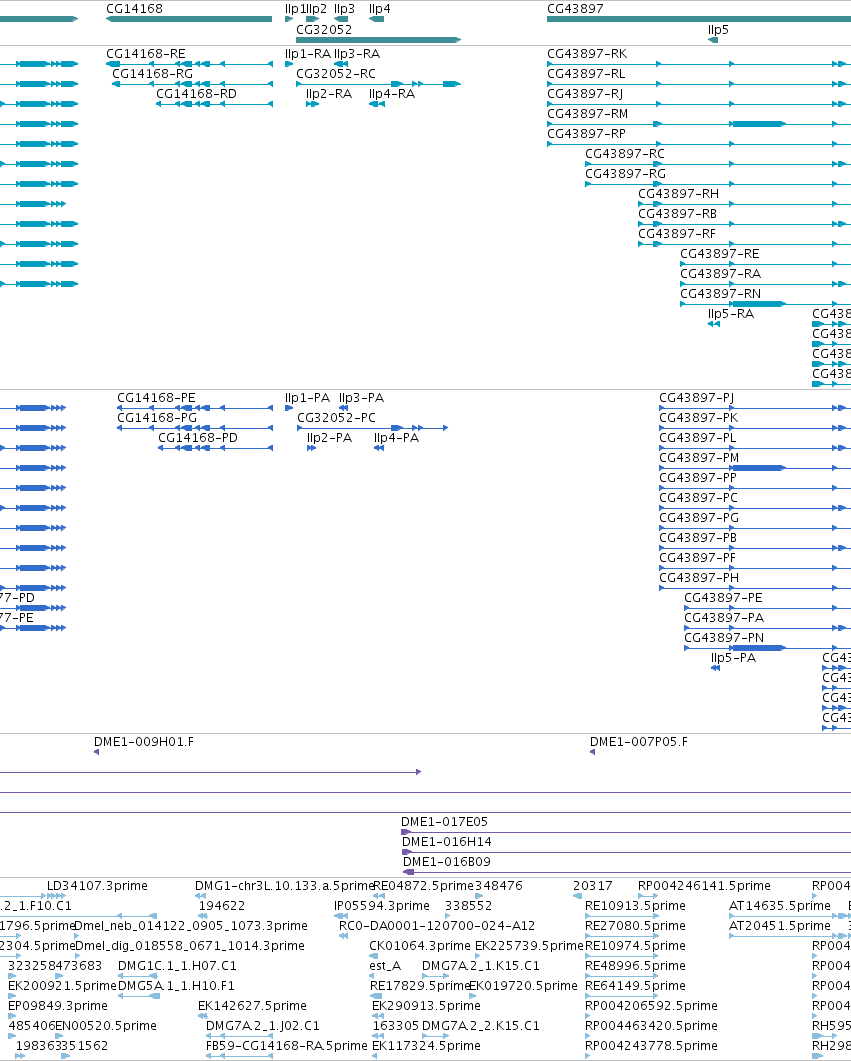Screen dimensions: 851x1061
Task: Select transcript CG43897-RM
Action: (x=587, y=114)
